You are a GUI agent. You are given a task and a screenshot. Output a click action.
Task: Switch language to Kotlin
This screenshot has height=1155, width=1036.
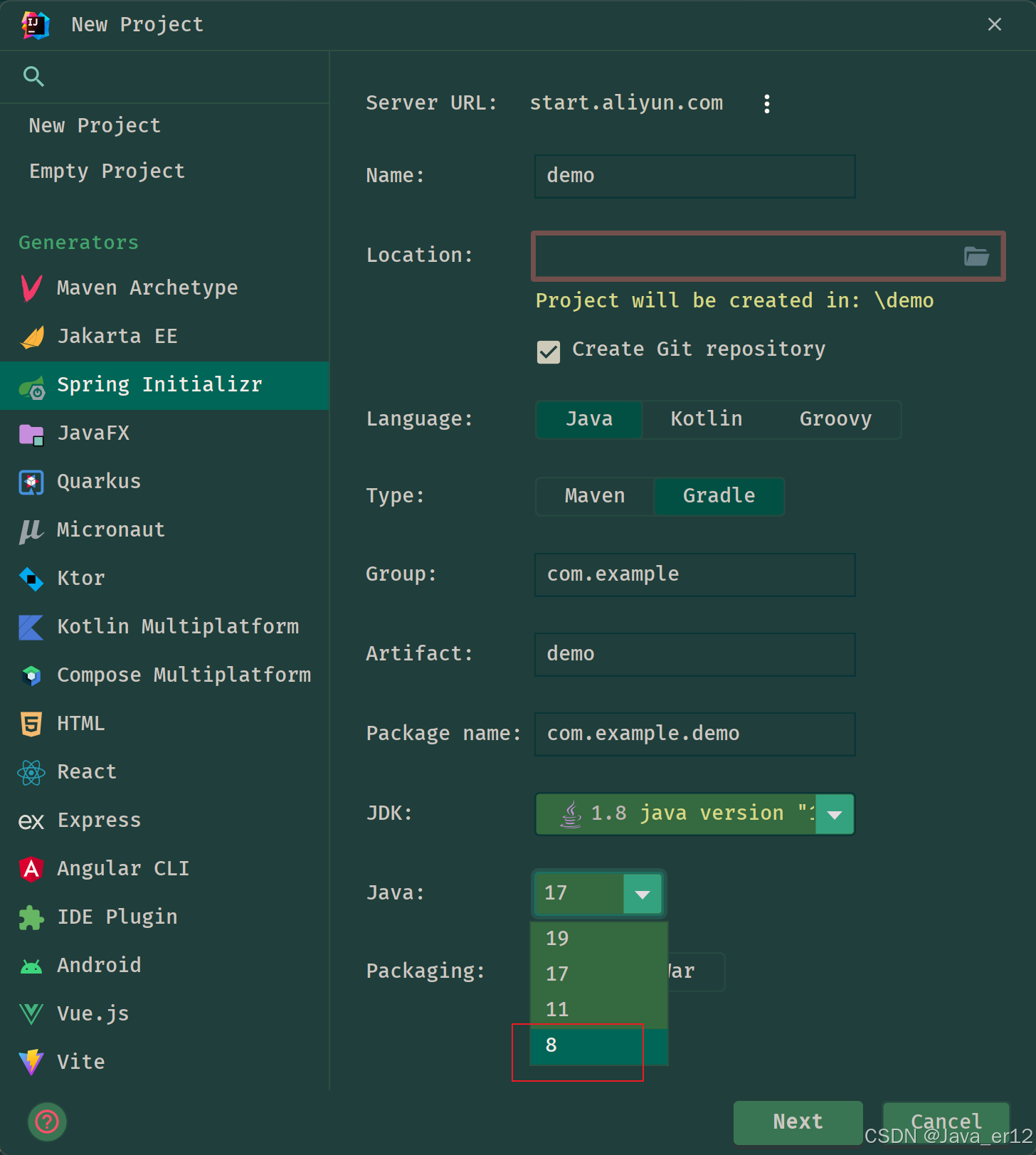706,419
